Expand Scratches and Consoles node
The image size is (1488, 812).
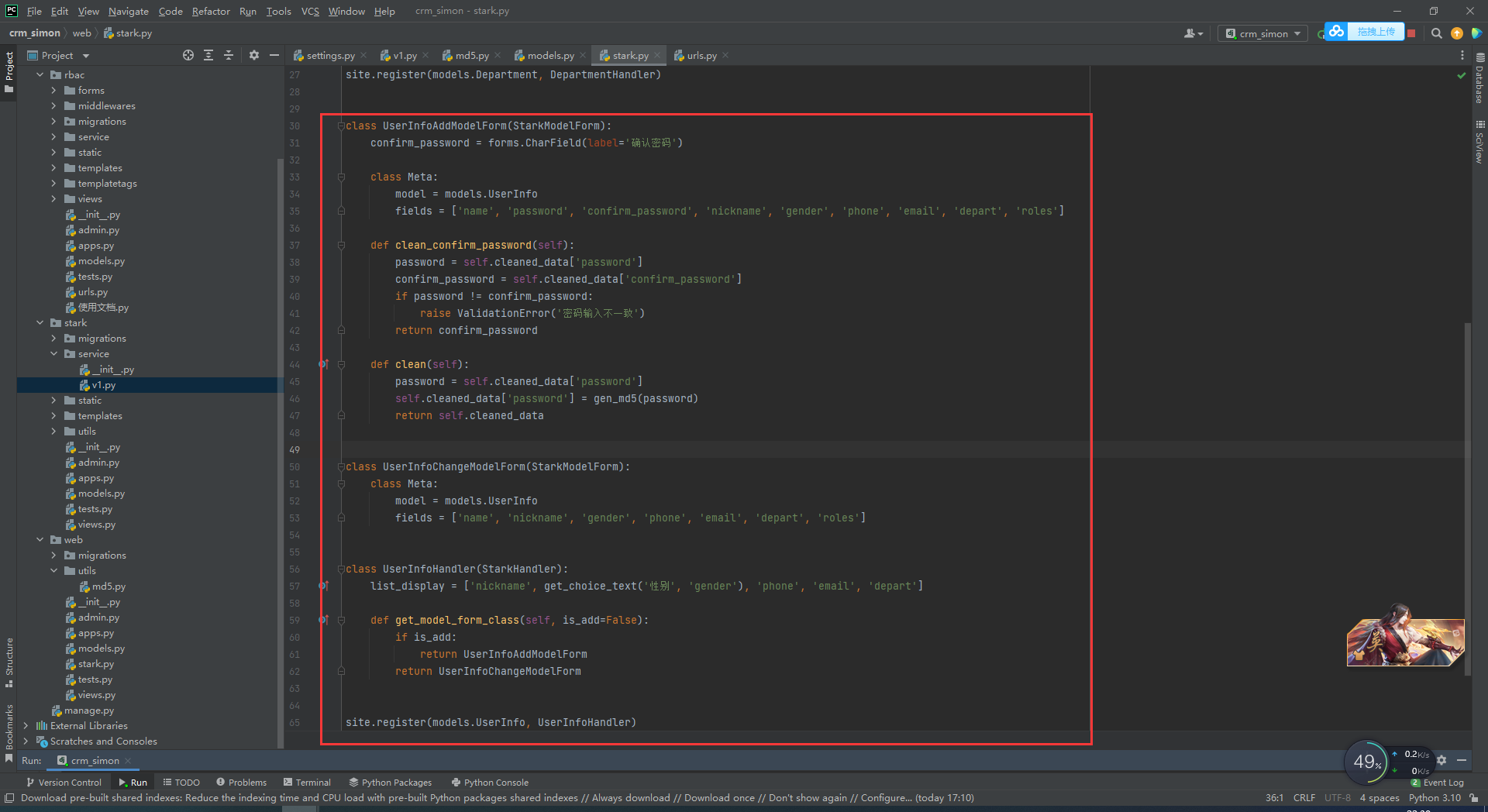click(26, 741)
